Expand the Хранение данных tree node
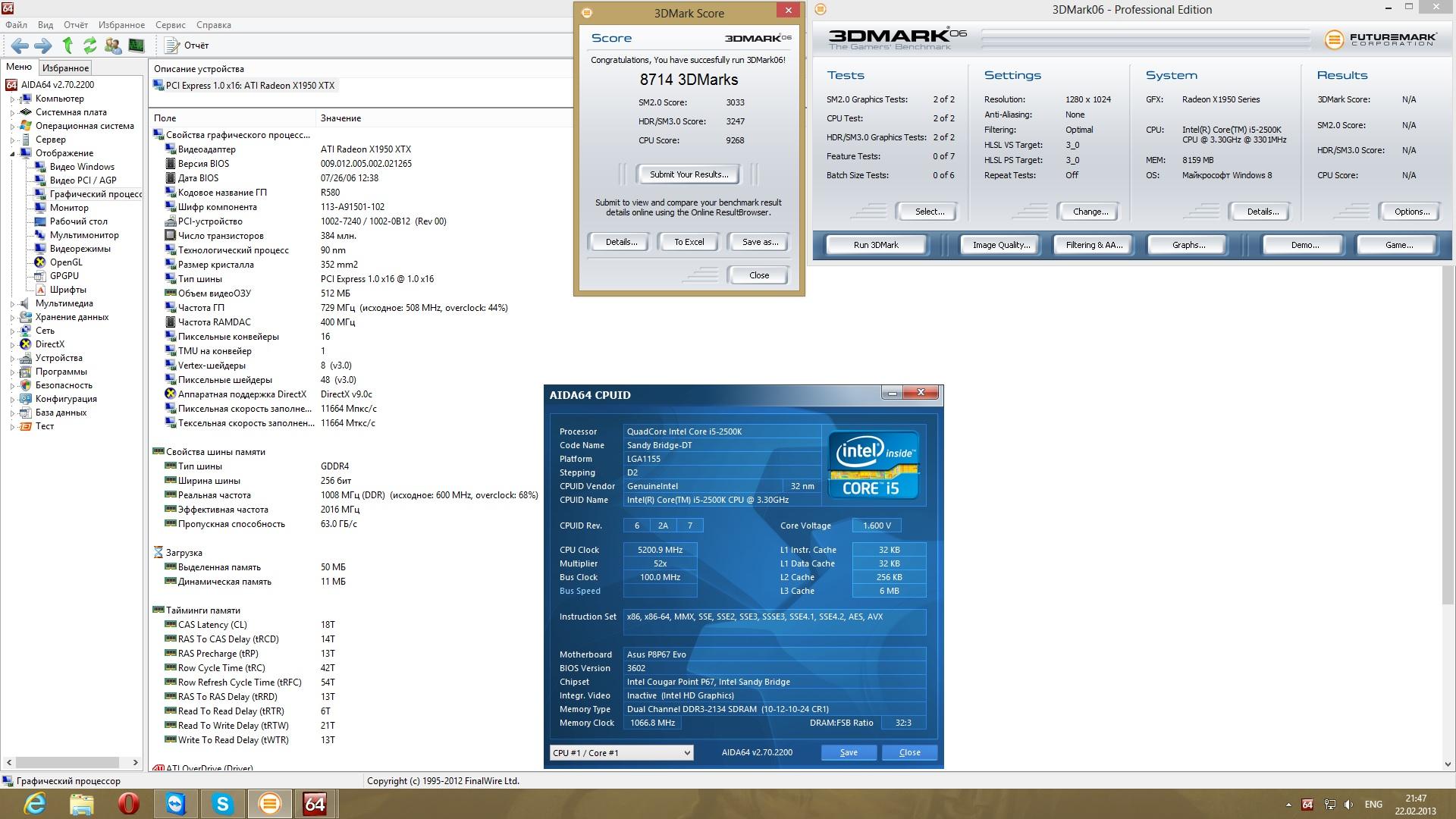Image resolution: width=1456 pixels, height=819 pixels. tap(13, 317)
